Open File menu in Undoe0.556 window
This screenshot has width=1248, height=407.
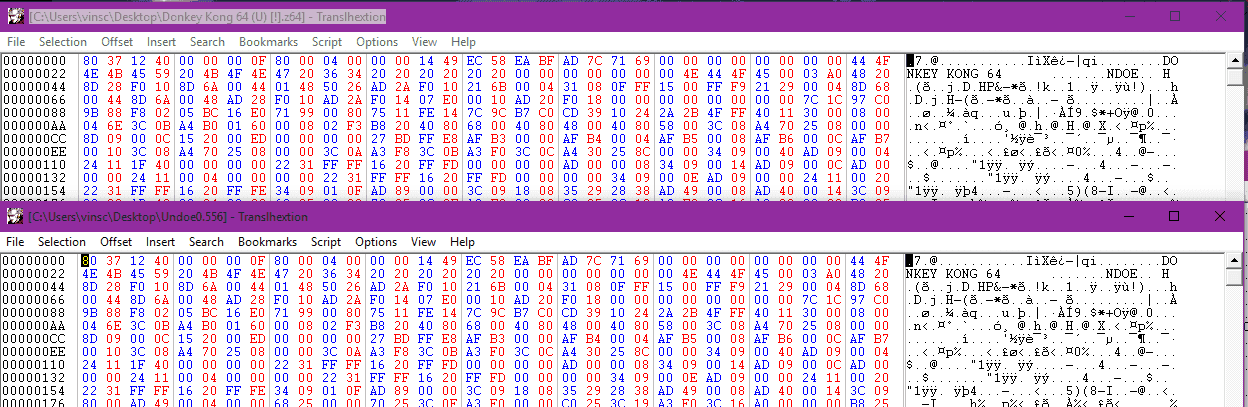coord(16,242)
